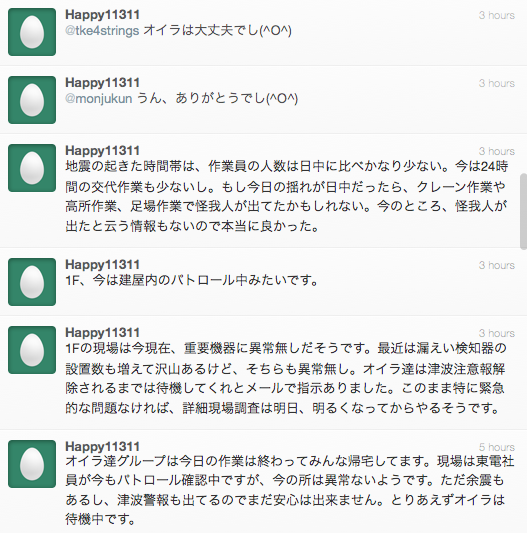Open Happy11311 username on the パトロール中 tweet
This screenshot has width=527, height=533.
tap(102, 265)
